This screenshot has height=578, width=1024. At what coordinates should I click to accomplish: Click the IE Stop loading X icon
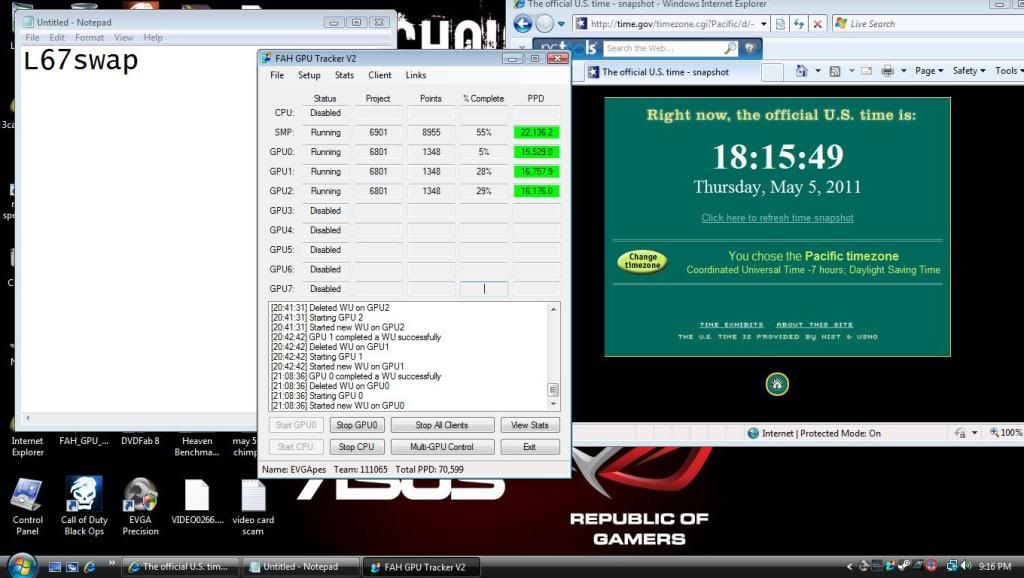pos(817,24)
